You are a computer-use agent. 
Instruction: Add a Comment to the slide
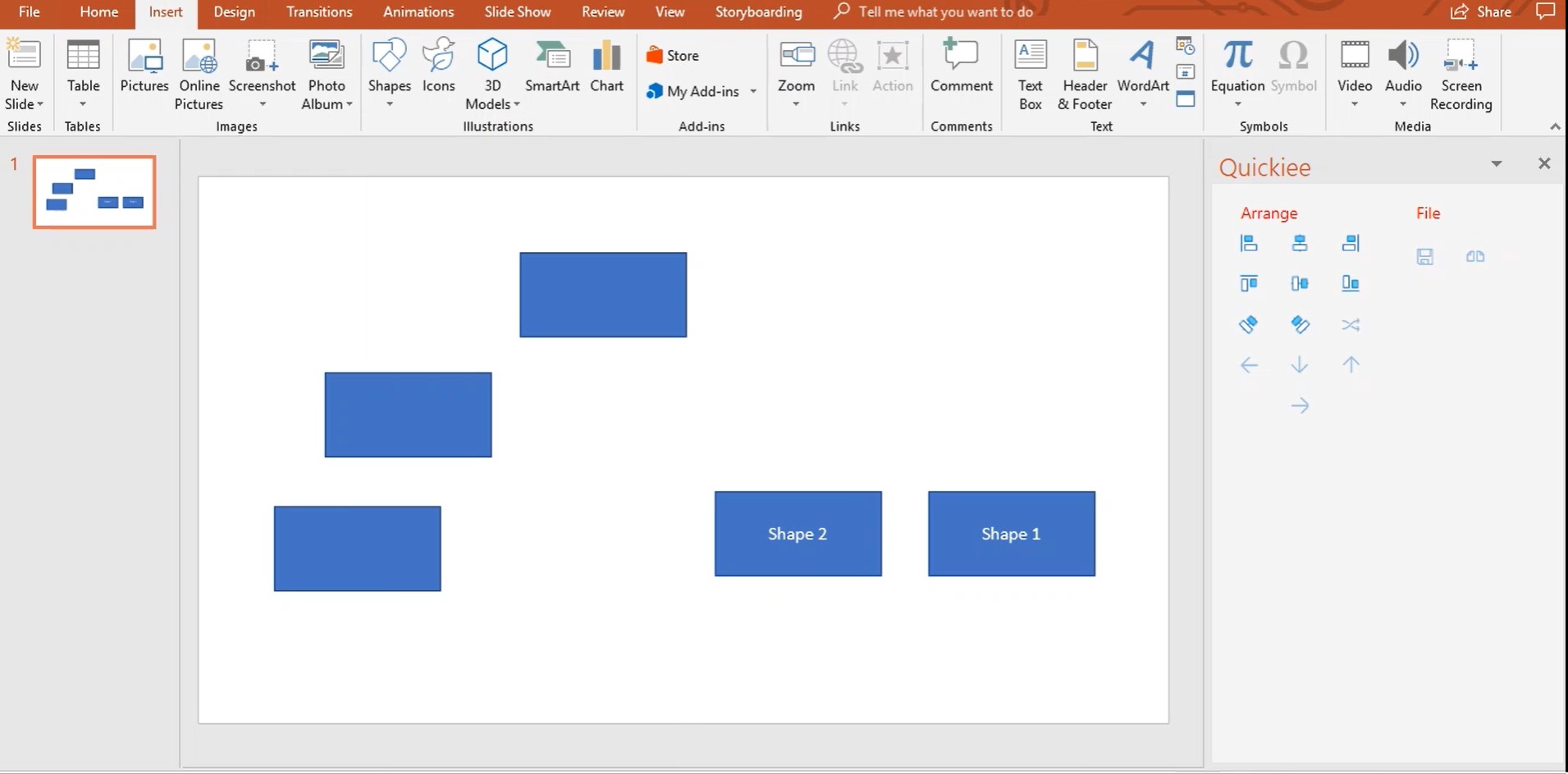click(962, 66)
